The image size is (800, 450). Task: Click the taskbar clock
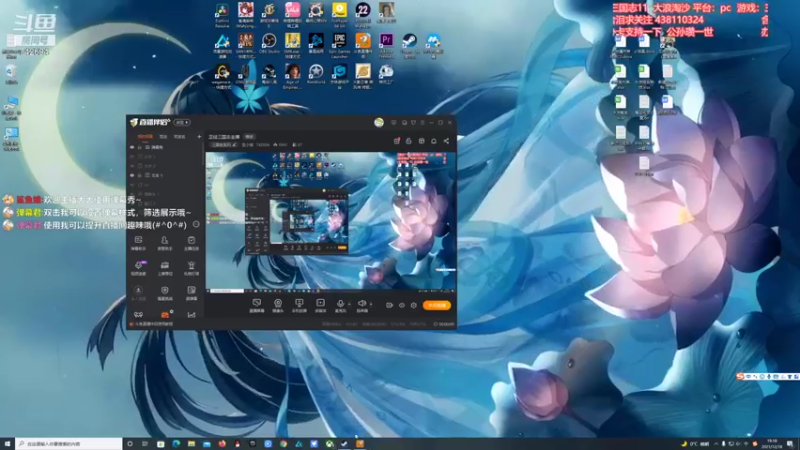coord(772,444)
